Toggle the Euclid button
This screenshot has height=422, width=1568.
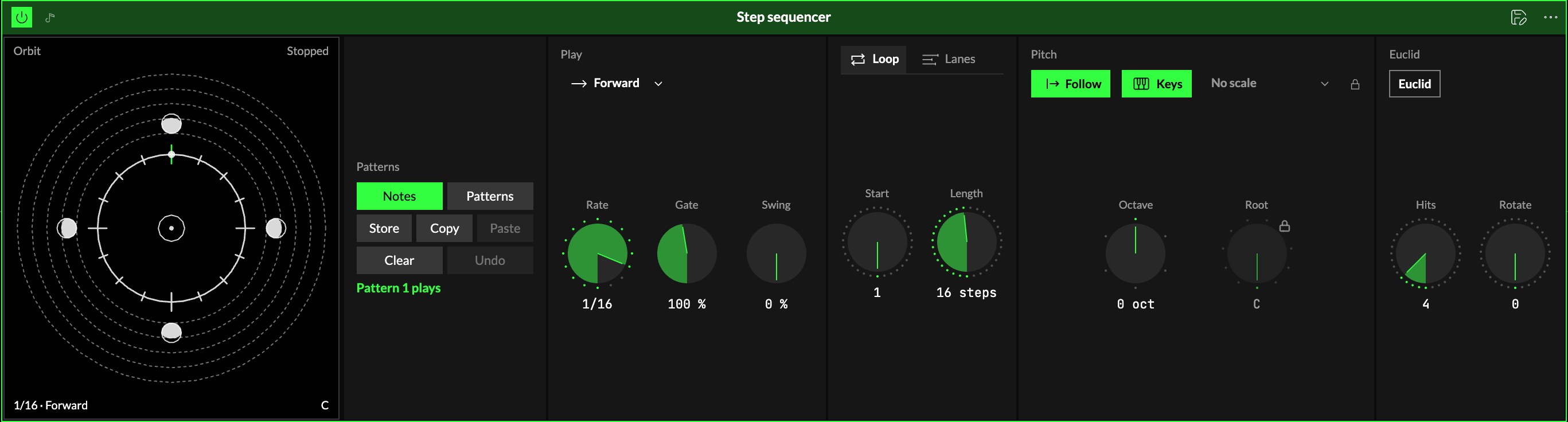1415,84
